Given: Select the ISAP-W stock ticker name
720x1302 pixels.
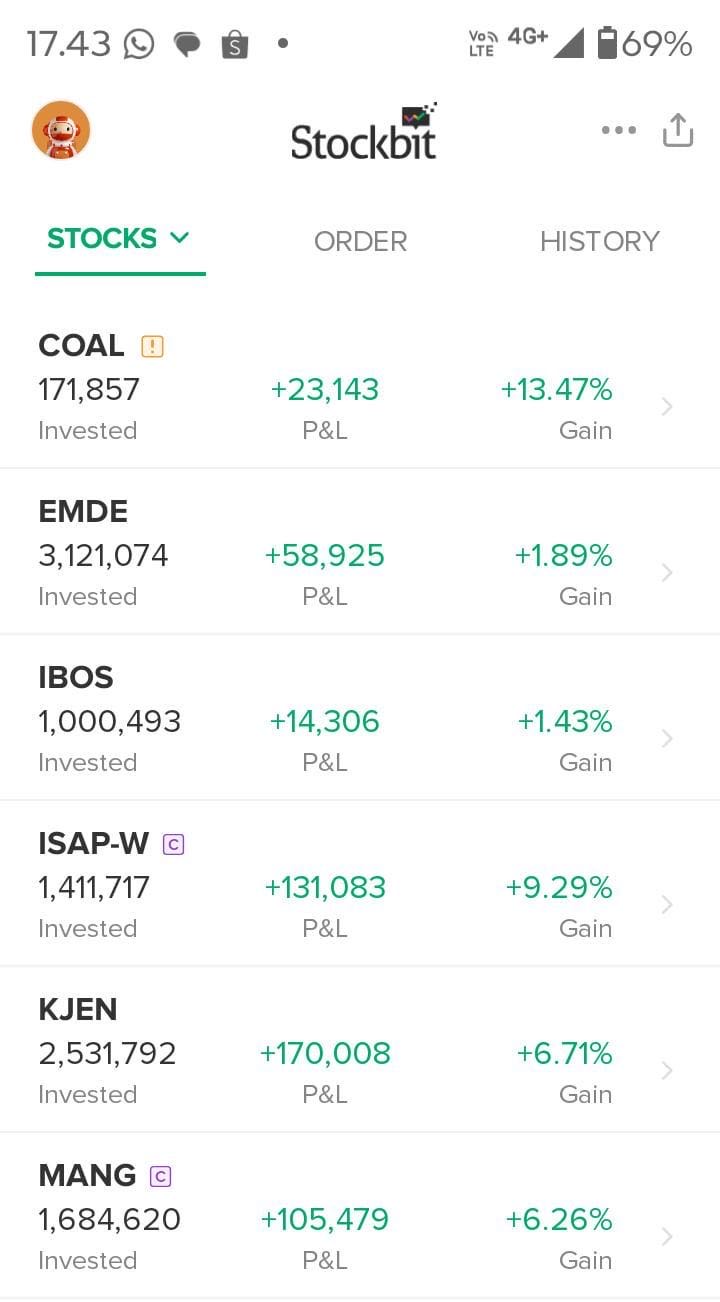Looking at the screenshot, I should click(x=93, y=844).
